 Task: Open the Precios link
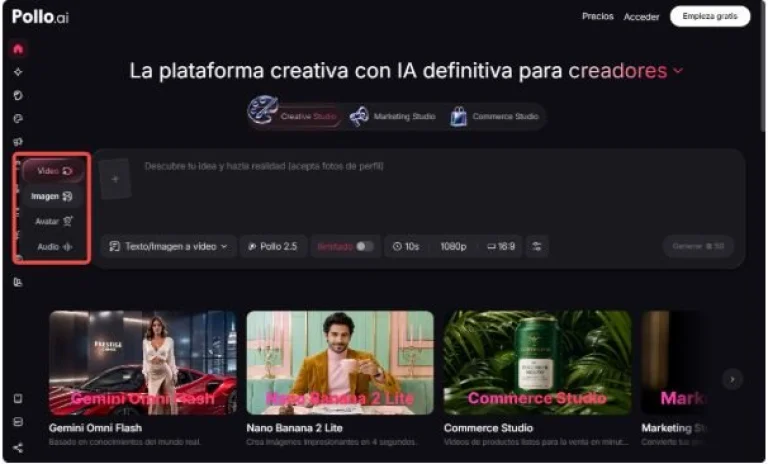598,16
